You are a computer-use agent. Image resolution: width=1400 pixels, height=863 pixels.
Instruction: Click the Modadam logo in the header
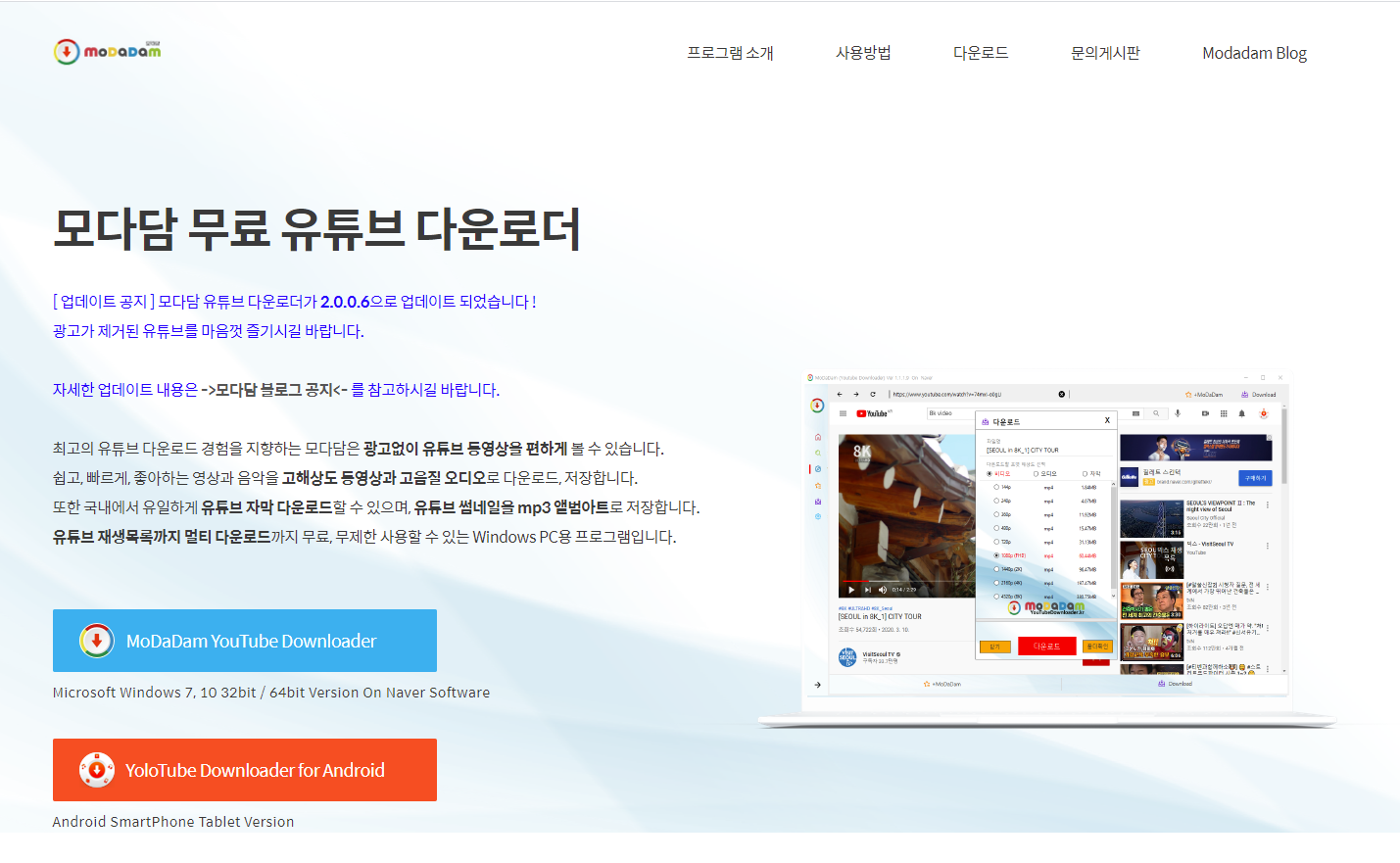(108, 51)
